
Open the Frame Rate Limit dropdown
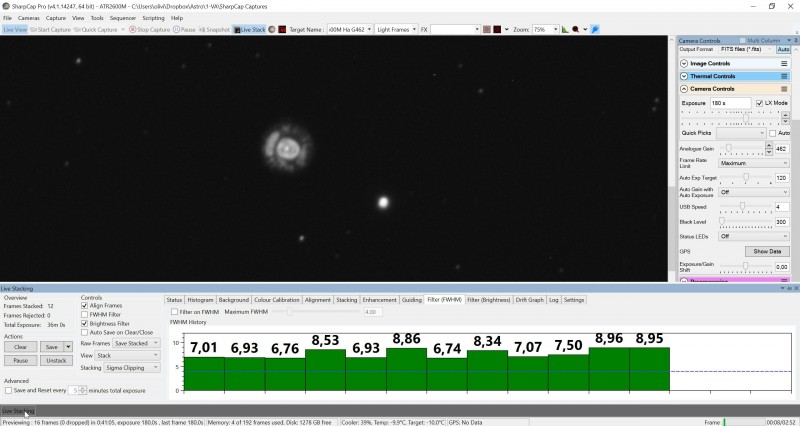coord(754,163)
